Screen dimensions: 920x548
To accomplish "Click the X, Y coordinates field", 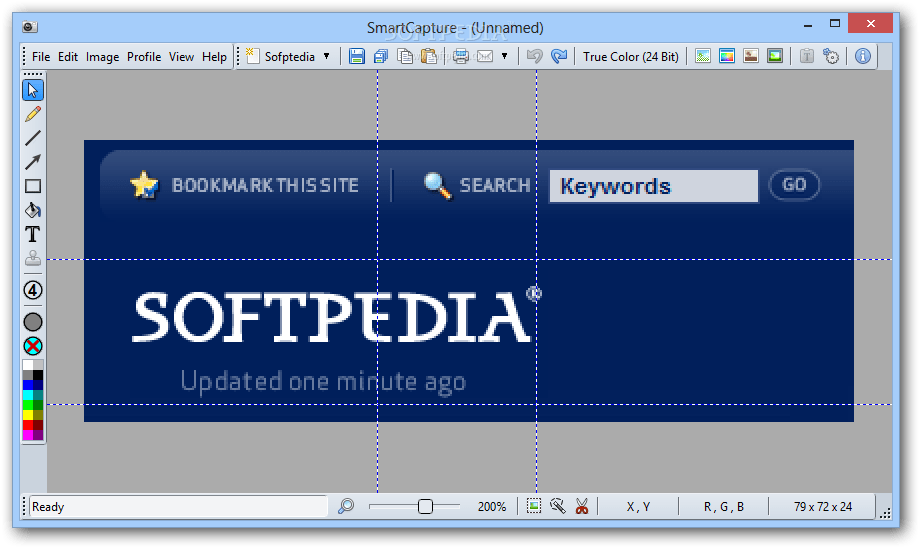I will click(x=638, y=506).
